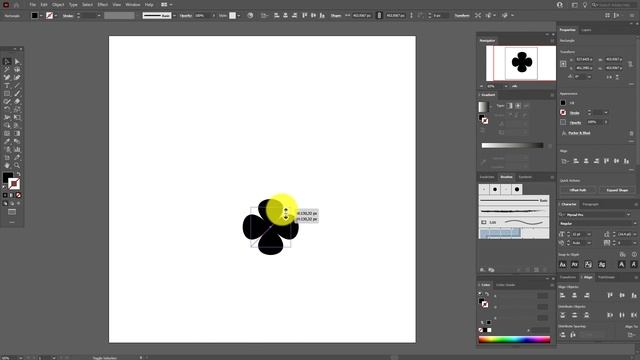Click the Stroke label in Properties panel
640x360 pixels.
[575, 113]
